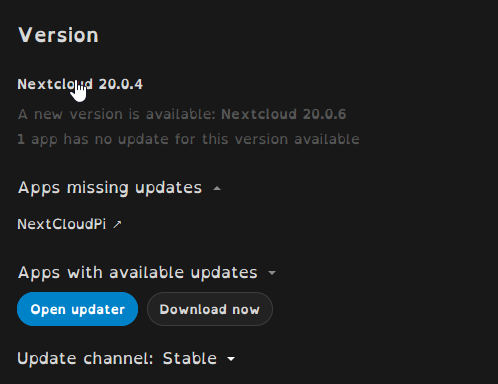Click the external link arrow beside NextCloudPi
This screenshot has height=384, width=498.
pos(117,224)
